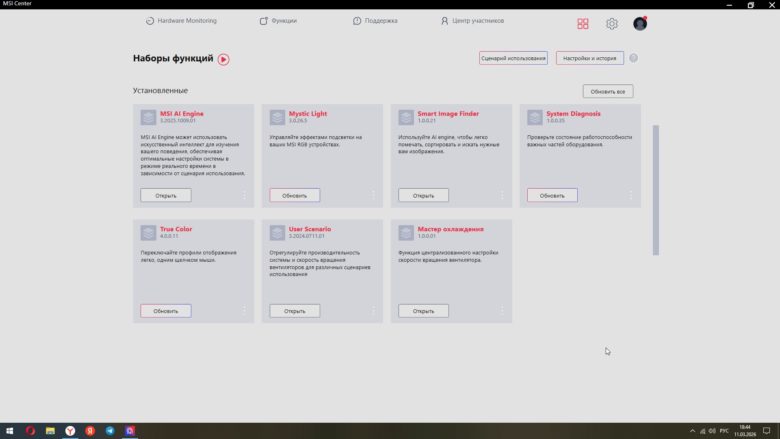Screen dimensions: 780x439
Task: Open Opera browser from taskbar
Action: click(x=30, y=431)
